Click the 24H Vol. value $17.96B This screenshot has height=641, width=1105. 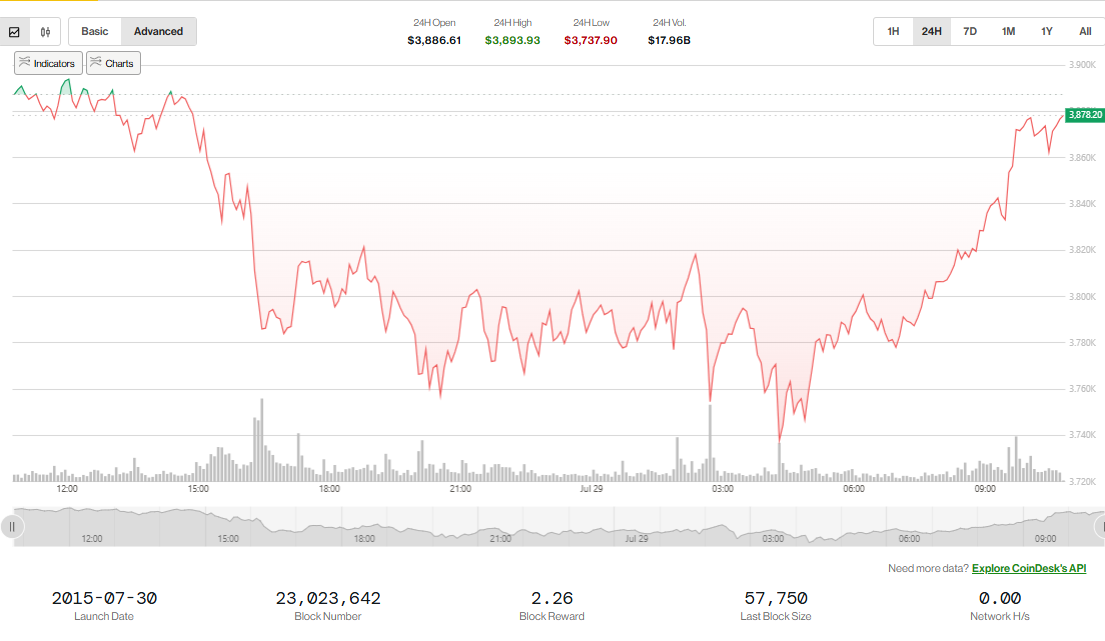(669, 40)
